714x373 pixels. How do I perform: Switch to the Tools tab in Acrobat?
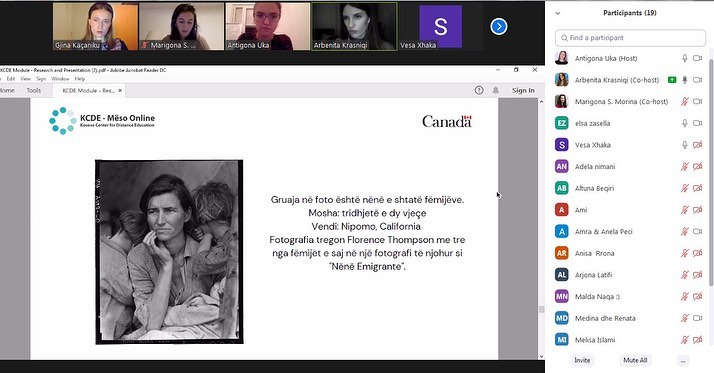point(34,90)
